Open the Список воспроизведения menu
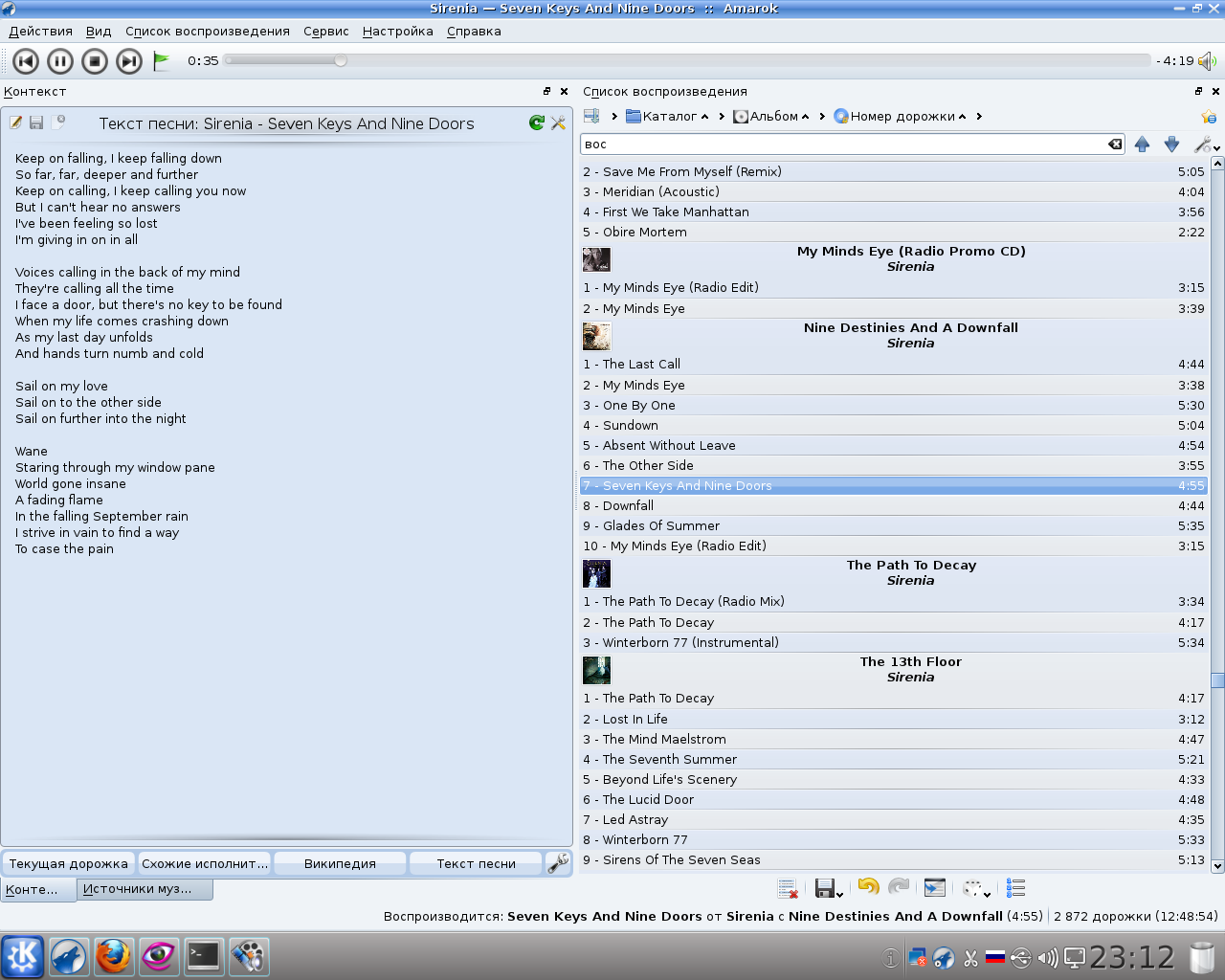The width and height of the screenshot is (1225, 980). tap(208, 32)
